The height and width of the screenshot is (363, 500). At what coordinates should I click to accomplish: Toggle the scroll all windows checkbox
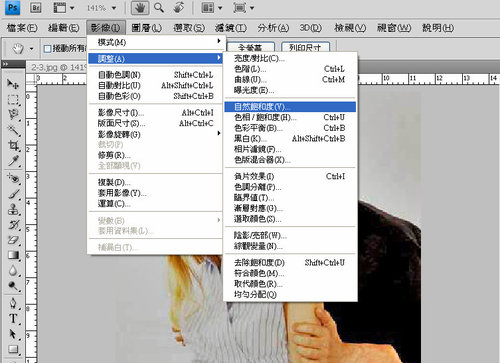click(48, 49)
